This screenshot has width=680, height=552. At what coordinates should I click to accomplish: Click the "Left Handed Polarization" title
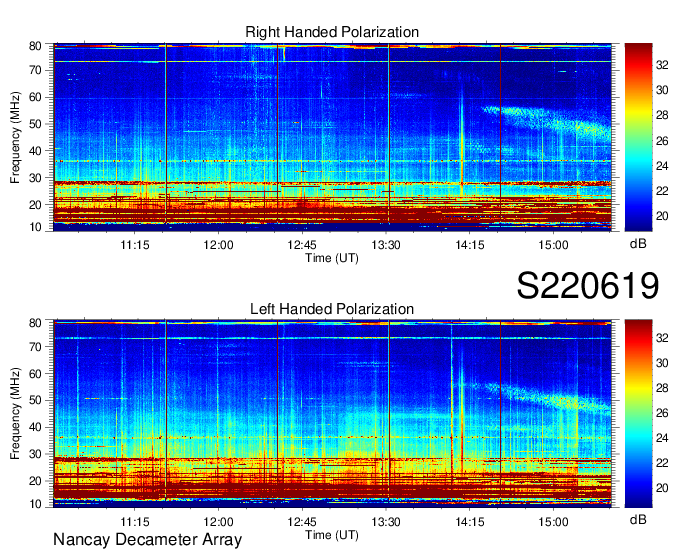[x=332, y=309]
